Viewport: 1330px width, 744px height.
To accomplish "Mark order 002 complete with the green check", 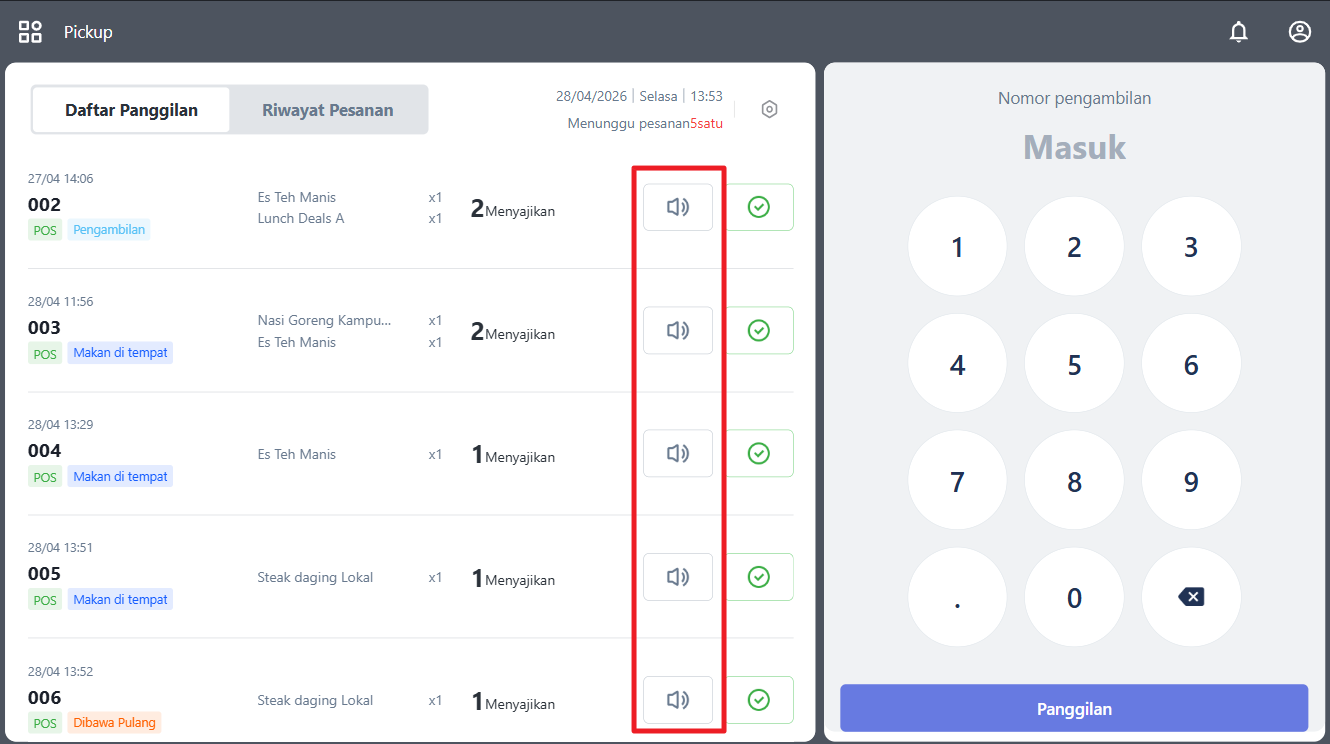I will click(759, 207).
